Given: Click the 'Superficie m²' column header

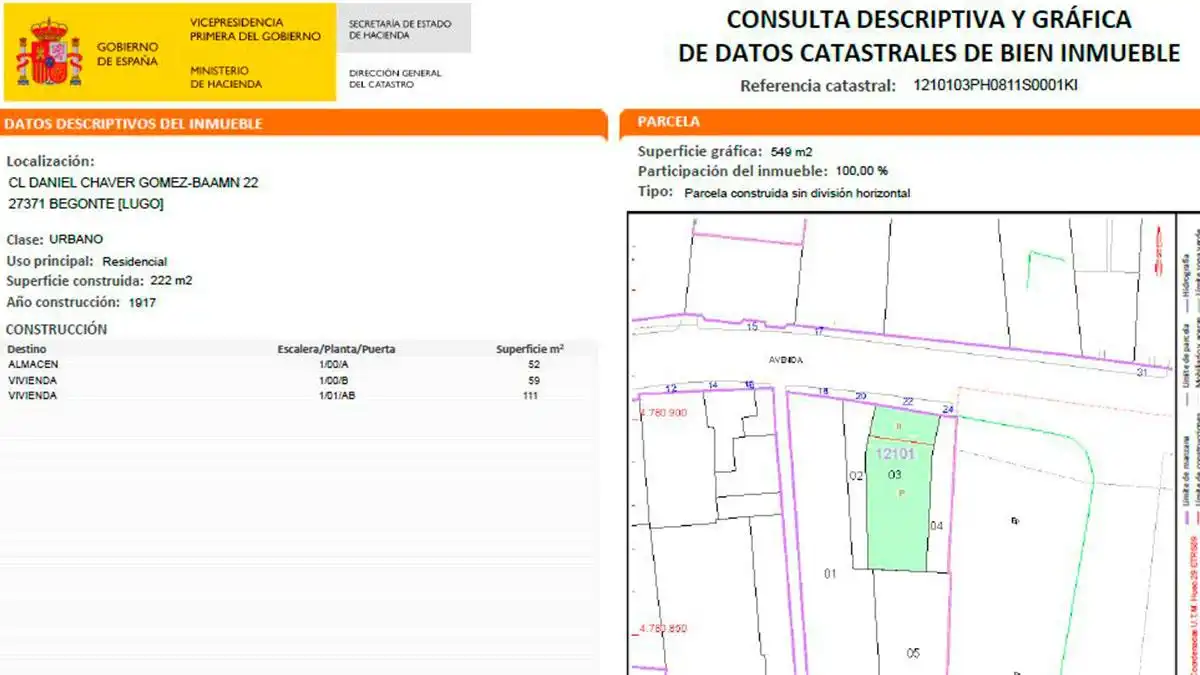Looking at the screenshot, I should (530, 349).
